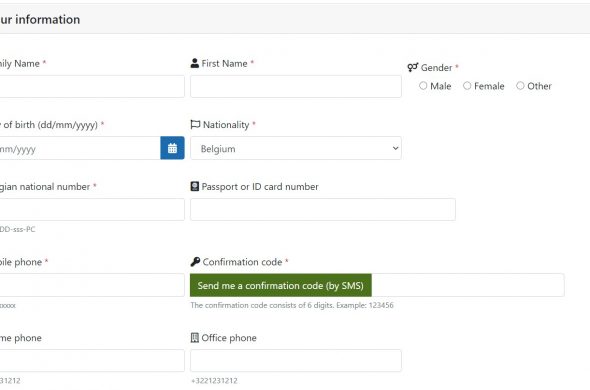This screenshot has width=590, height=390.
Task: Select the Female gender option
Action: pyautogui.click(x=467, y=86)
